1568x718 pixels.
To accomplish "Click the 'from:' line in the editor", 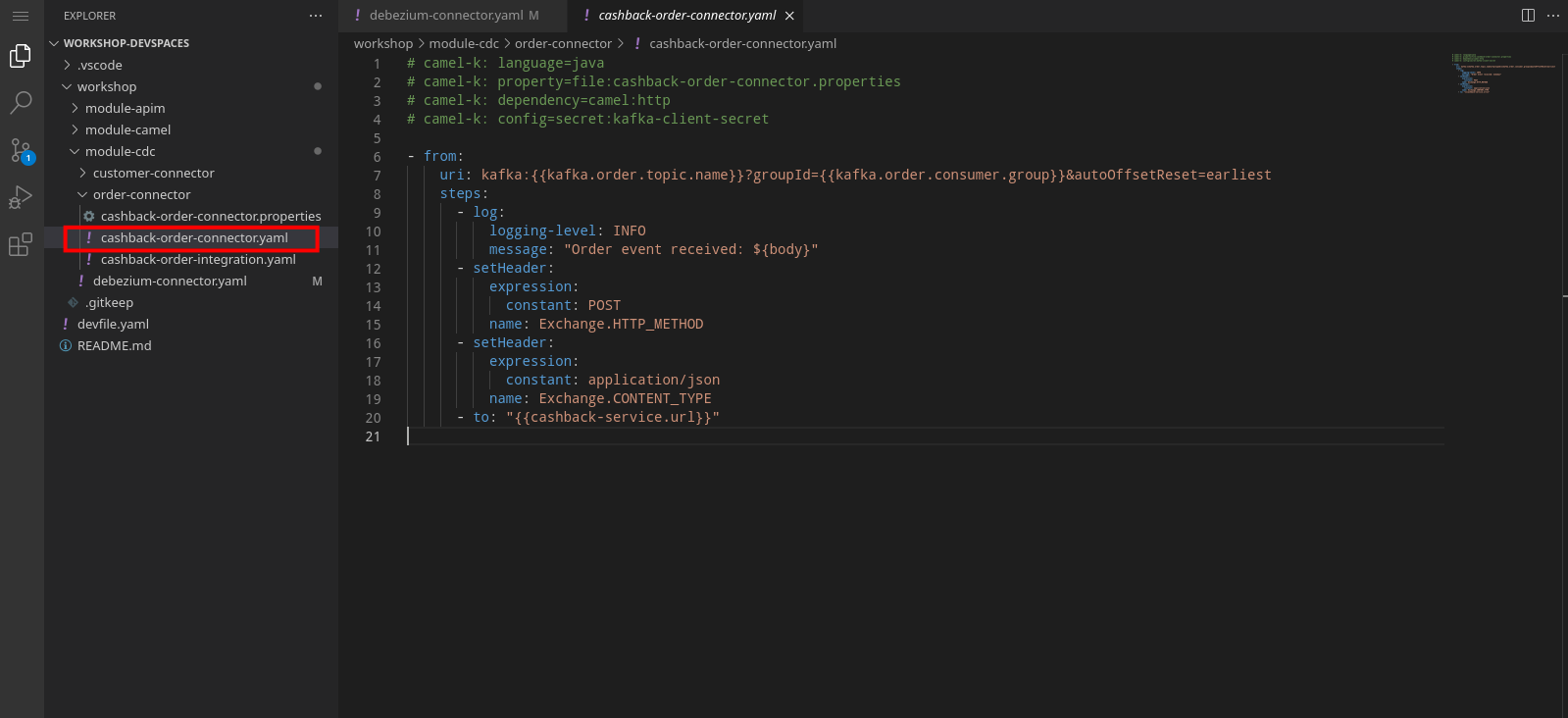I will point(435,156).
